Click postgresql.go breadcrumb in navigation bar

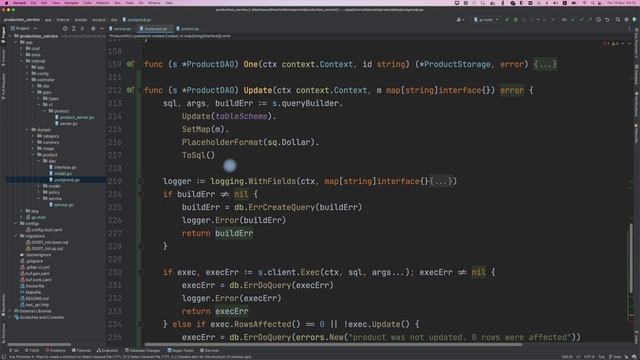click(137, 20)
